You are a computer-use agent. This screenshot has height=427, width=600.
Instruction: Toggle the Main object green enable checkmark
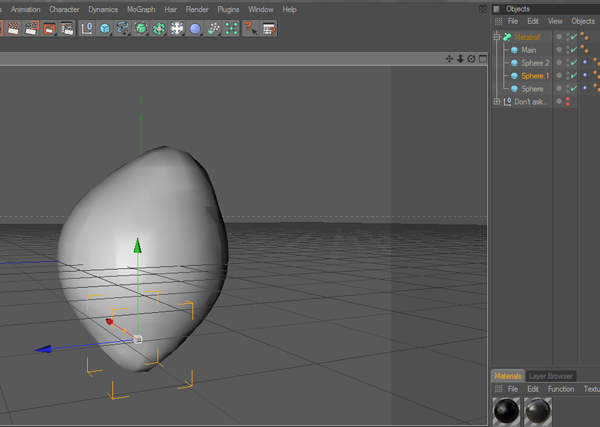pos(574,49)
